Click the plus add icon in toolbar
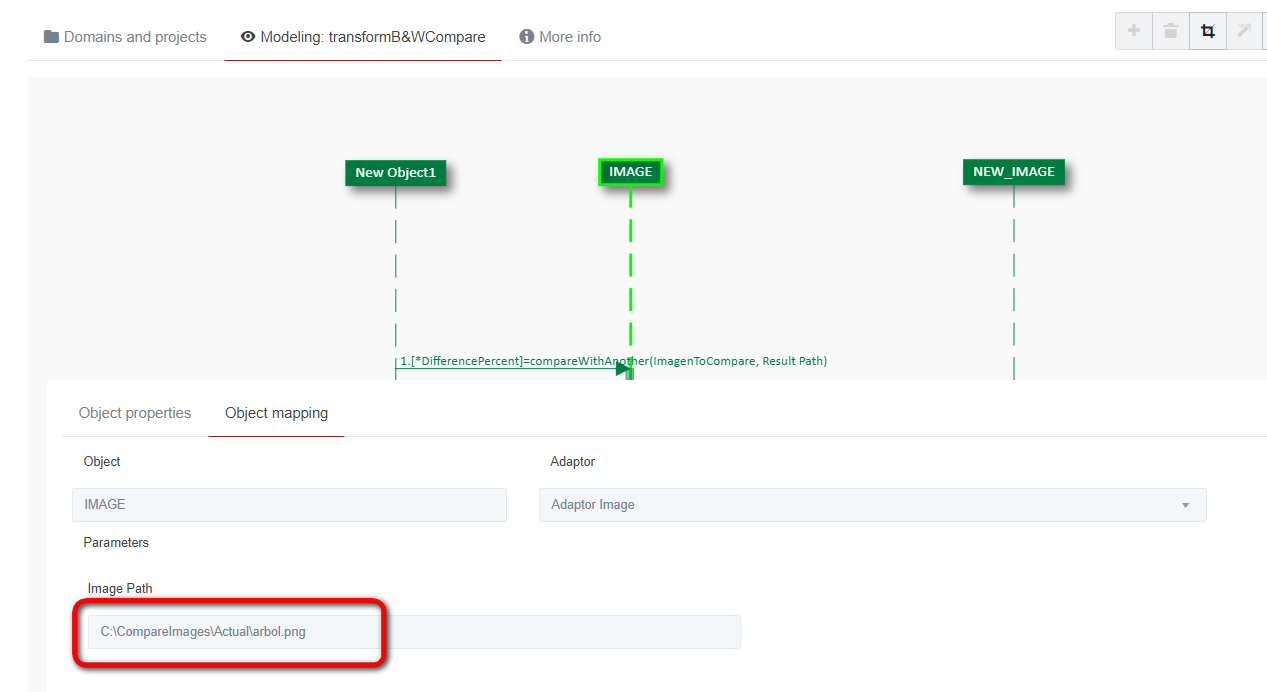The image size is (1267, 692). click(1134, 31)
